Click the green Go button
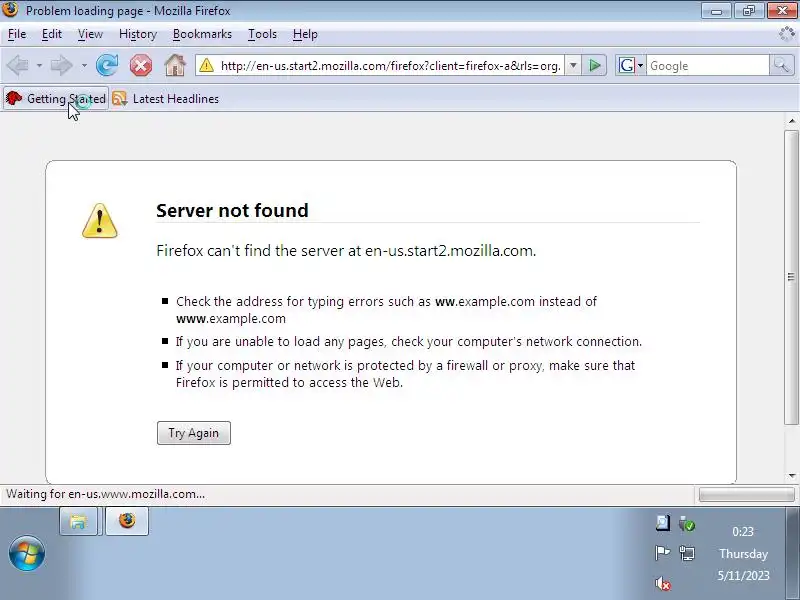The width and height of the screenshot is (800, 600). [x=594, y=65]
